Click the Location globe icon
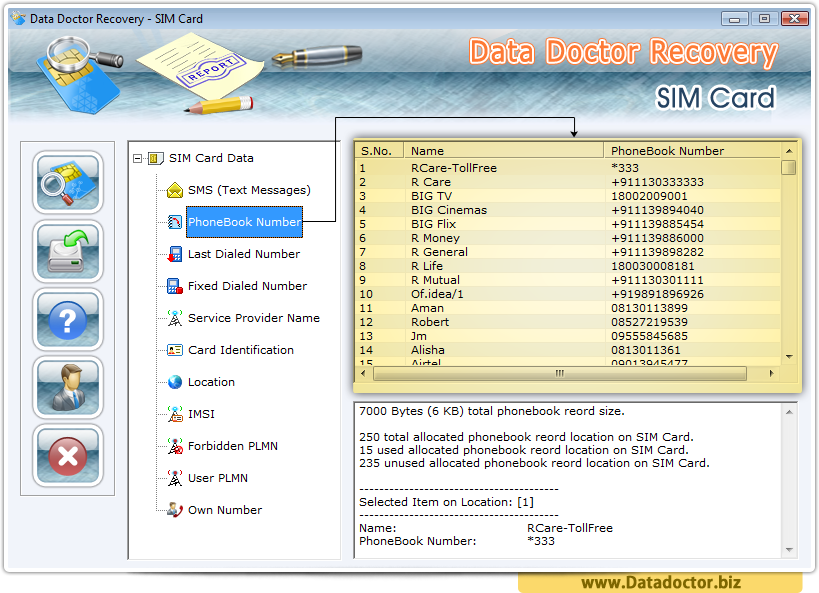The image size is (819, 593). coord(174,382)
